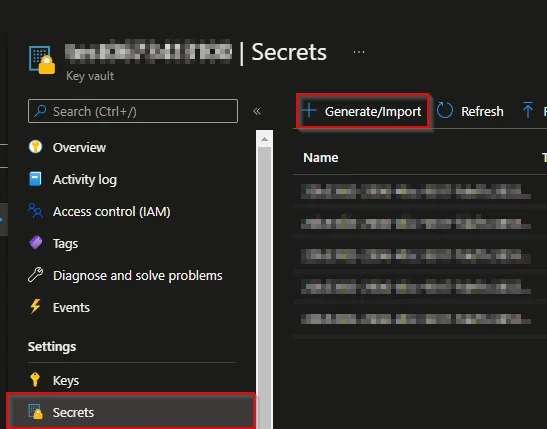Click the search magnifier icon
Screen dimensions: 547x429
pyautogui.click(x=40, y=111)
